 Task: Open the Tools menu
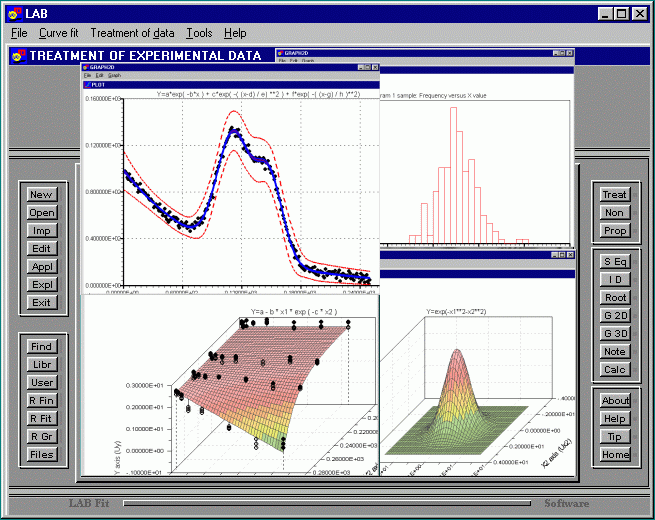tap(199, 33)
